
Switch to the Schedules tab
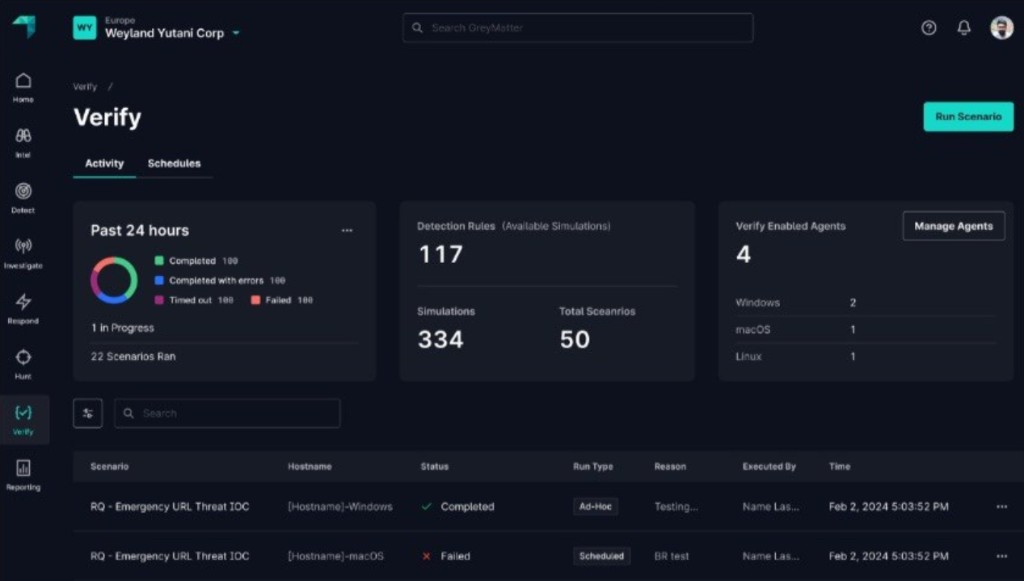tap(174, 163)
